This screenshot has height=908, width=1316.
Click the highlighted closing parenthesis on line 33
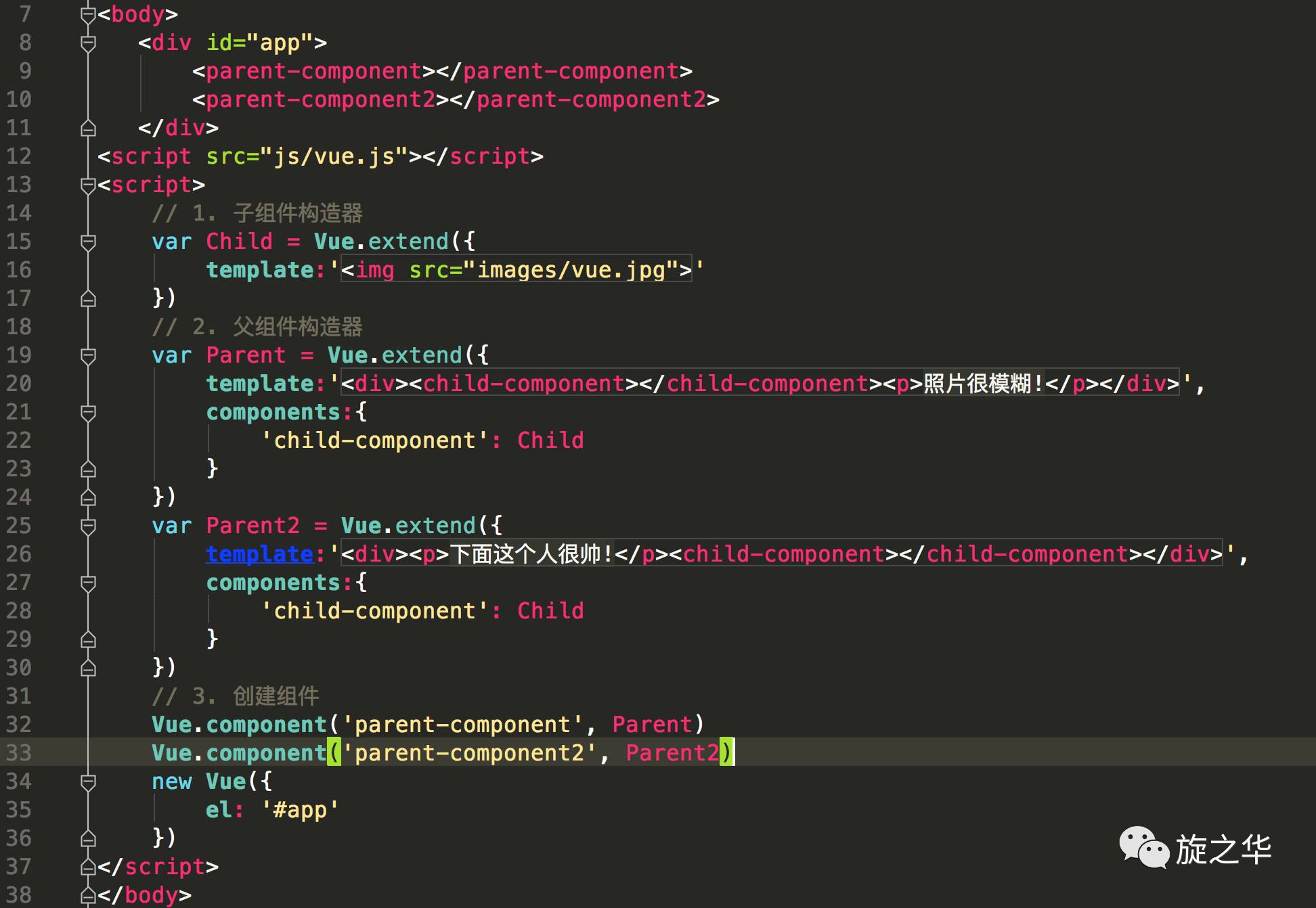pyautogui.click(x=726, y=752)
